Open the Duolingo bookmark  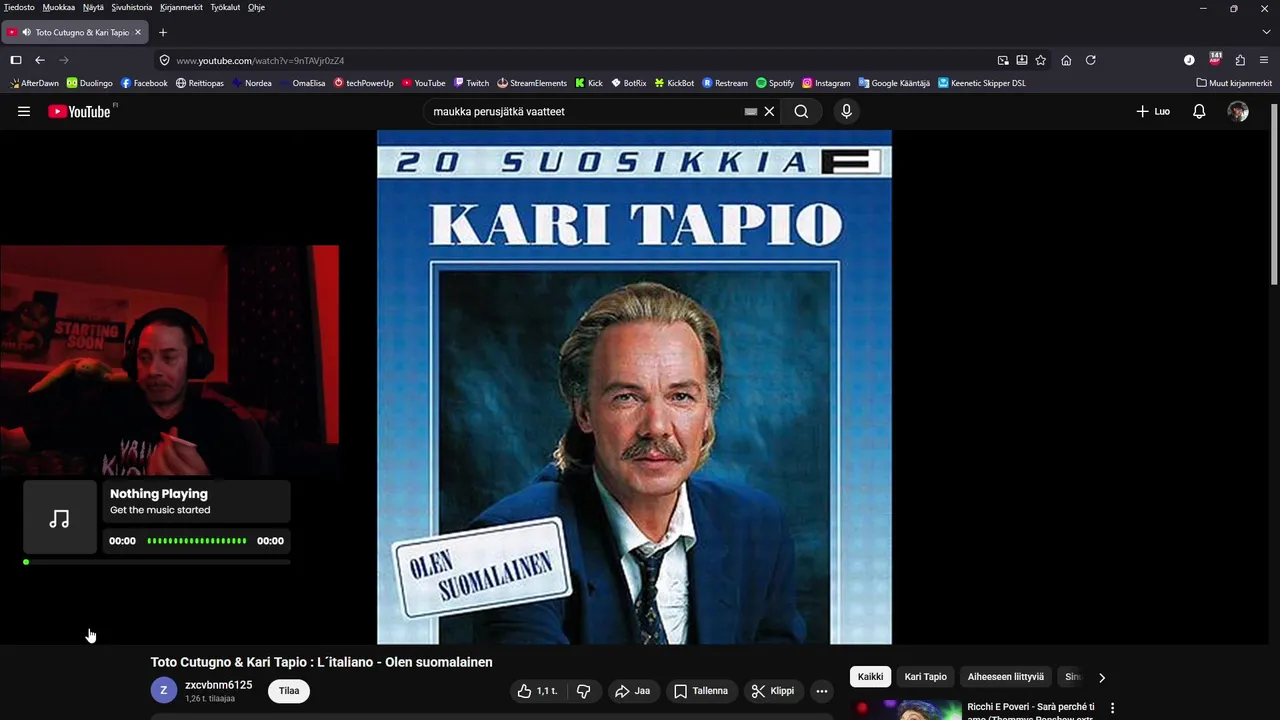point(89,83)
